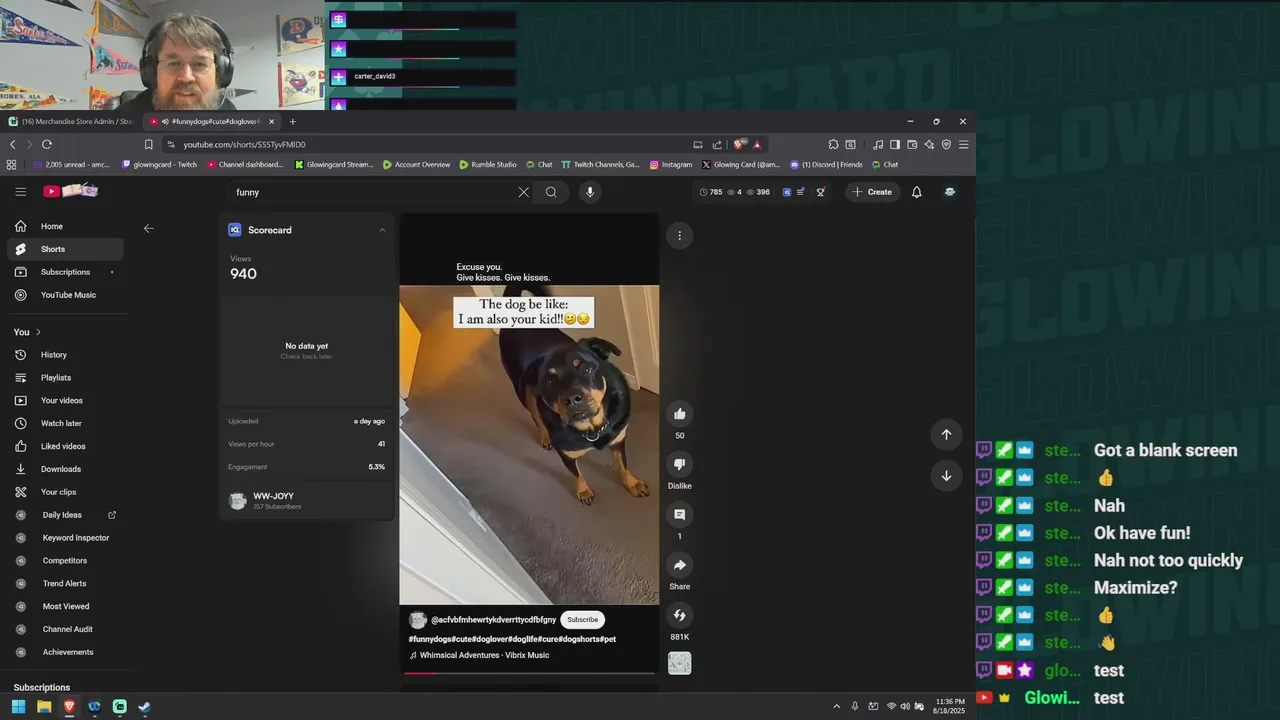The height and width of the screenshot is (720, 1280).
Task: Click the Brave Rewards triangle icon
Action: coord(757,144)
